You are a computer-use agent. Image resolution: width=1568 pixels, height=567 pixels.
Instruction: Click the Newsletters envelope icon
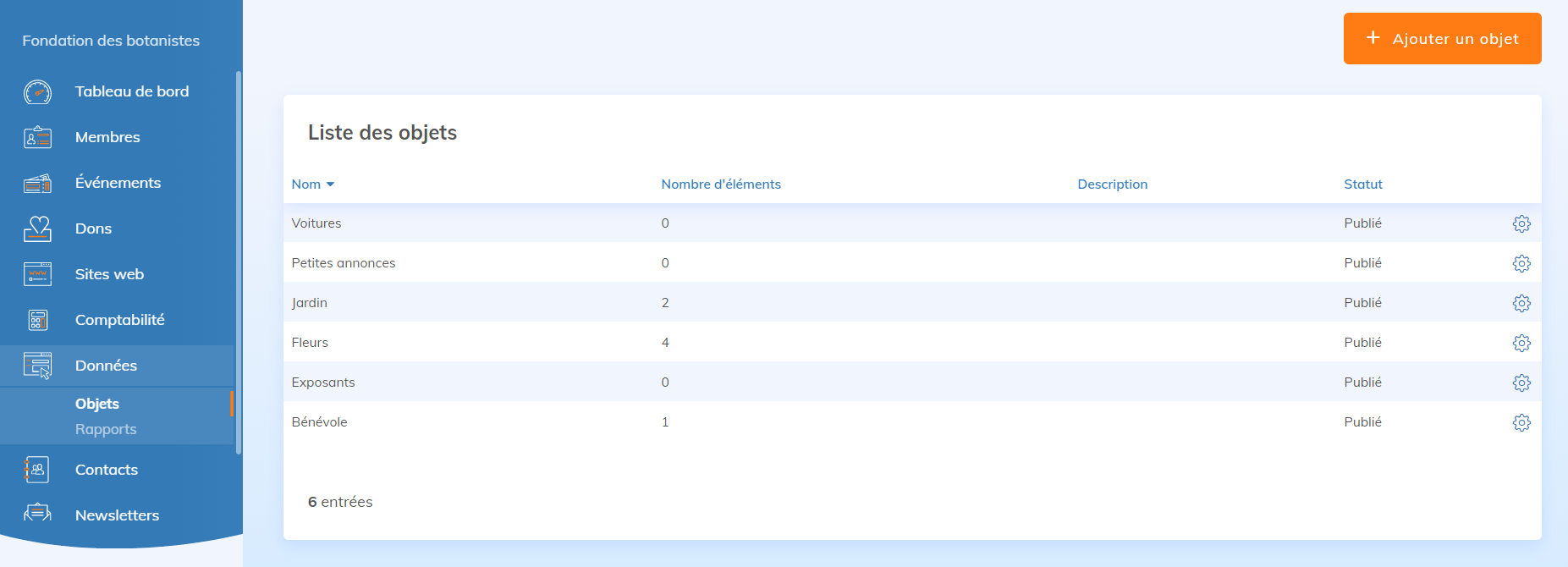[37, 515]
